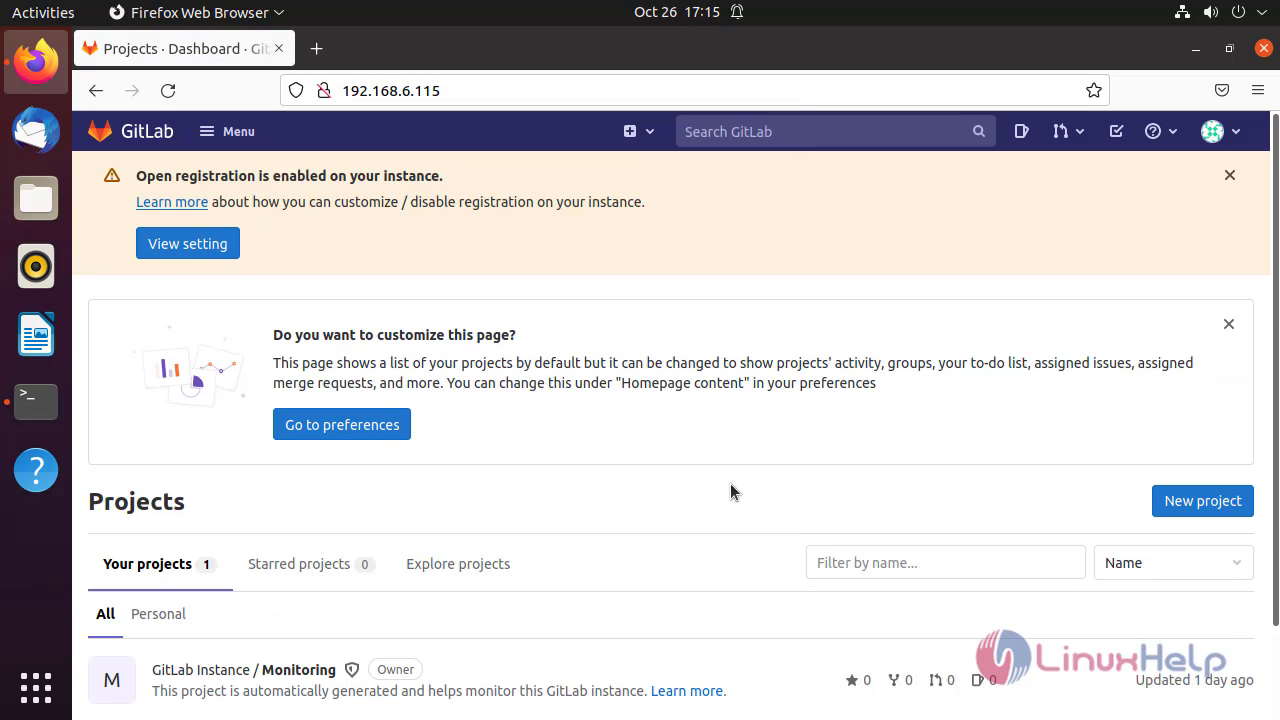The width and height of the screenshot is (1280, 720).
Task: Click the browser forward arrow
Action: point(132,90)
